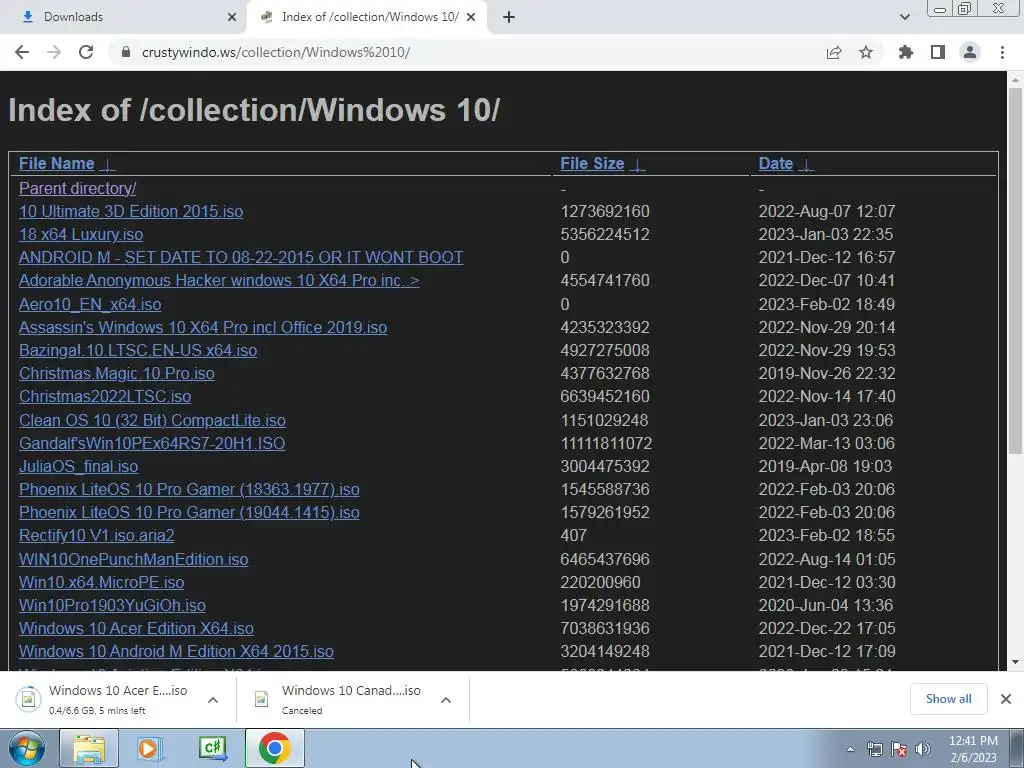Open the extensions puzzle icon
Viewport: 1024px width, 768px height.
pos(906,52)
